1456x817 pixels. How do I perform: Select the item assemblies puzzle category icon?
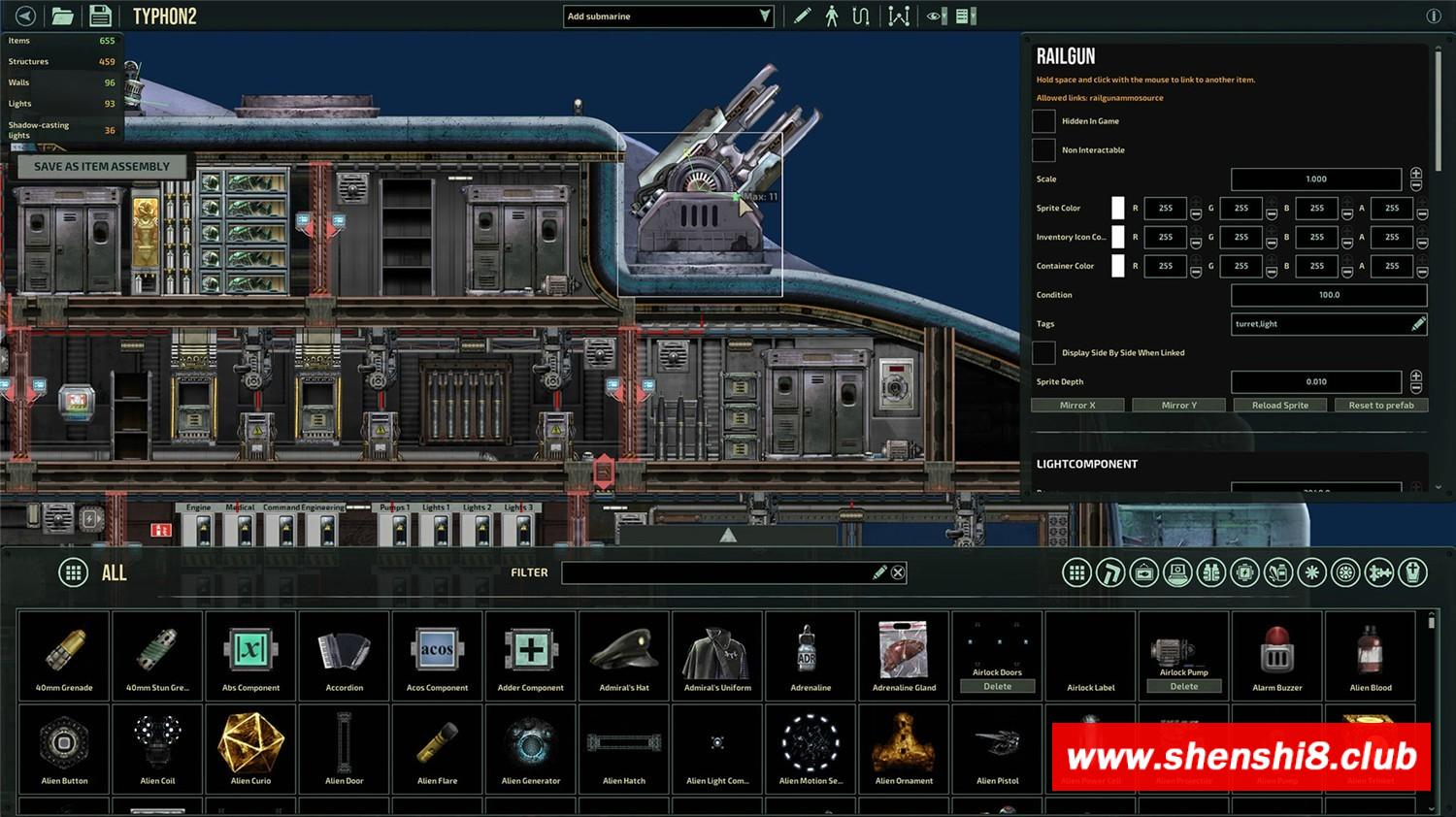point(1379,573)
